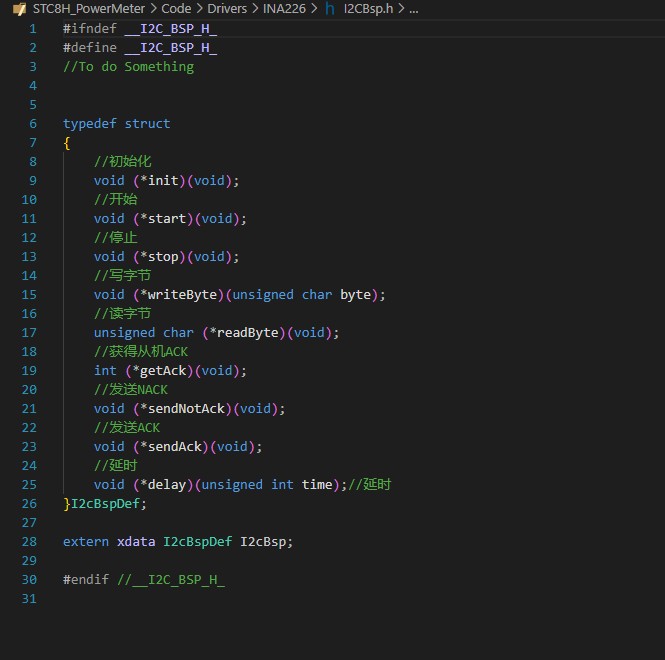Click the 'readByte' identifier
Image resolution: width=665 pixels, height=660 pixels.
[248, 333]
